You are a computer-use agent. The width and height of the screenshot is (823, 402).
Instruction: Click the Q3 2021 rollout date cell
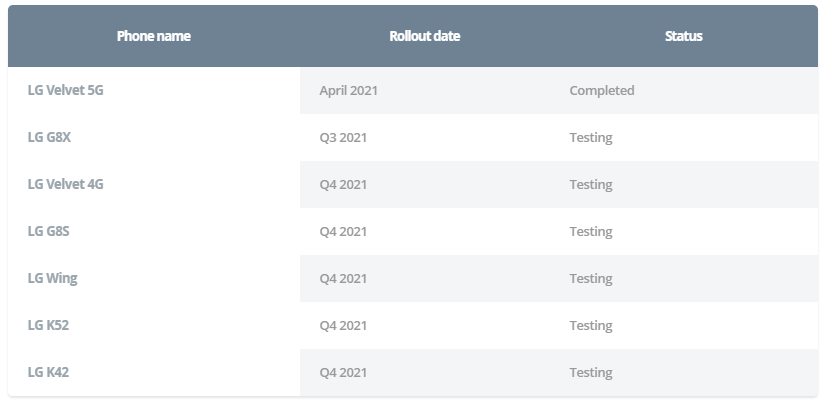coord(343,137)
